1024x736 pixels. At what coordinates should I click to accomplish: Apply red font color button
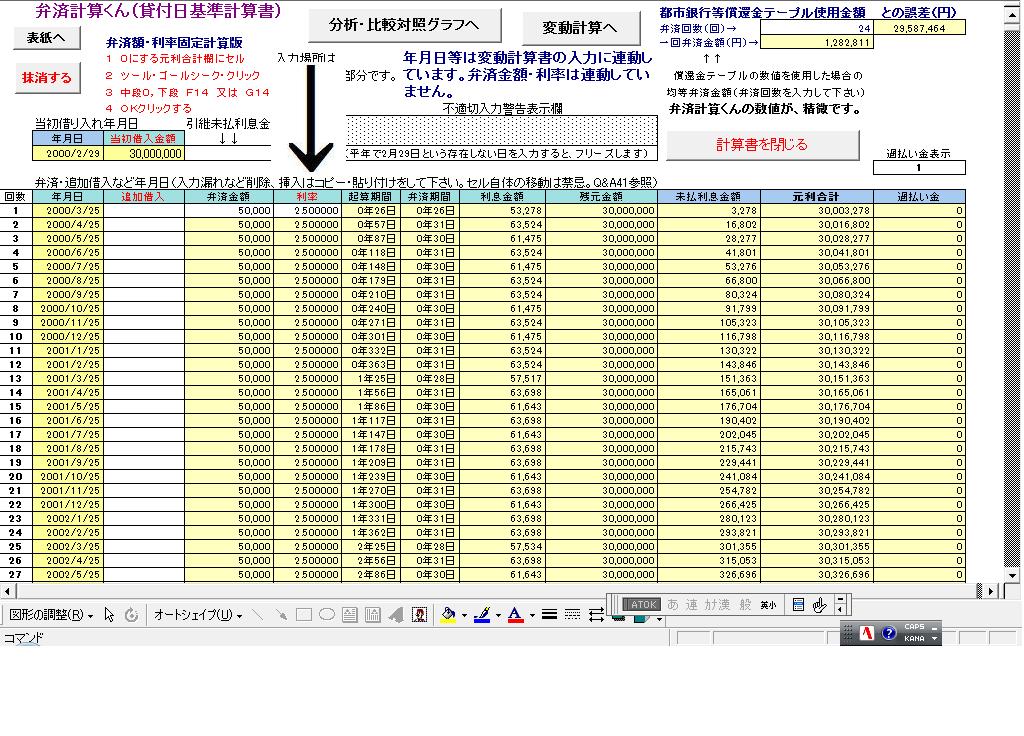tap(515, 615)
